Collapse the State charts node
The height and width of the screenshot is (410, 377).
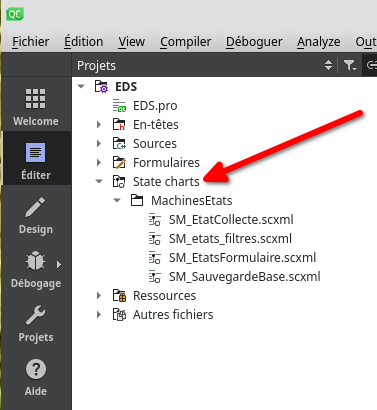99,181
